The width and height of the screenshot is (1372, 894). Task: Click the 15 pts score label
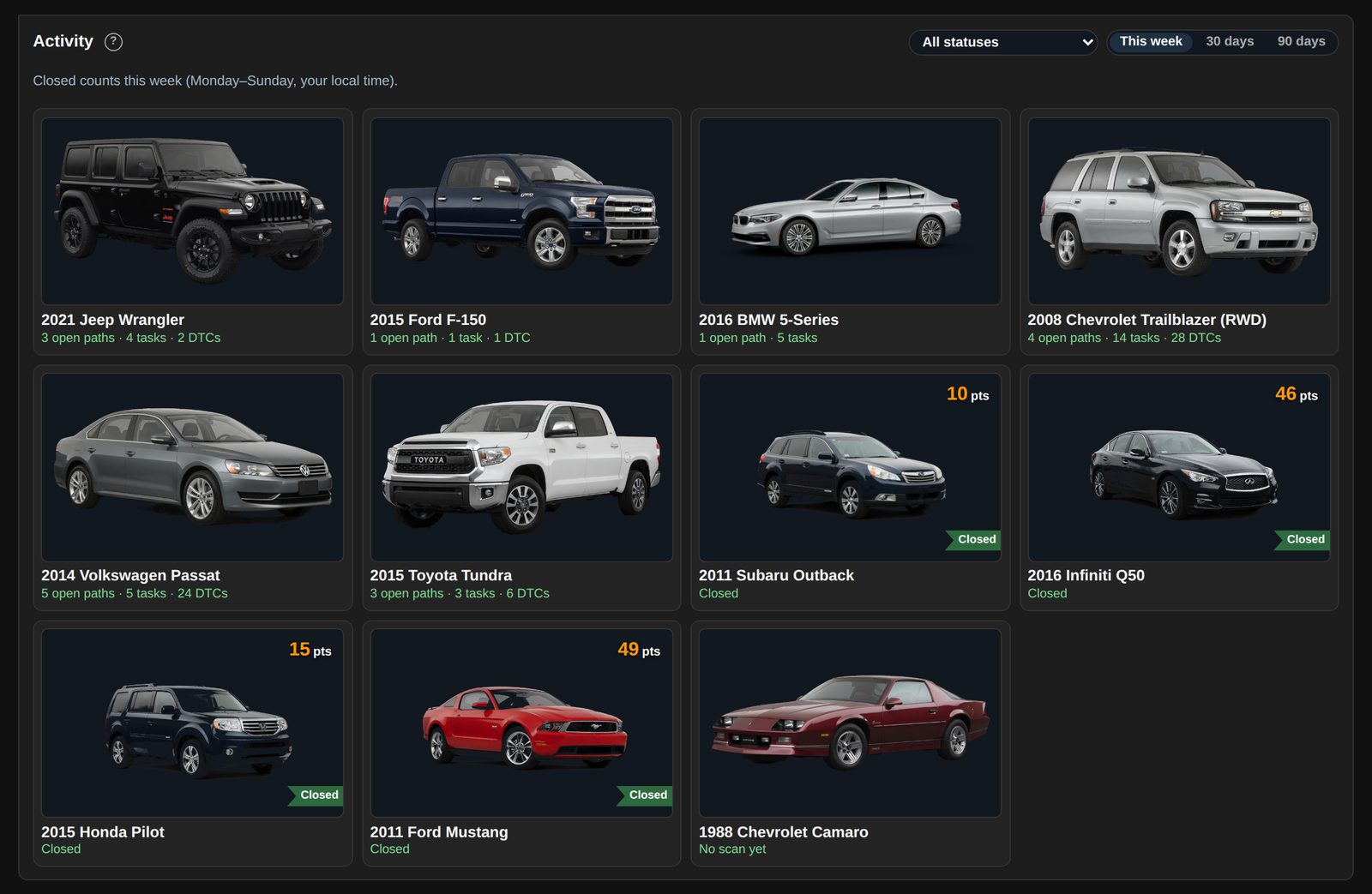[x=310, y=650]
